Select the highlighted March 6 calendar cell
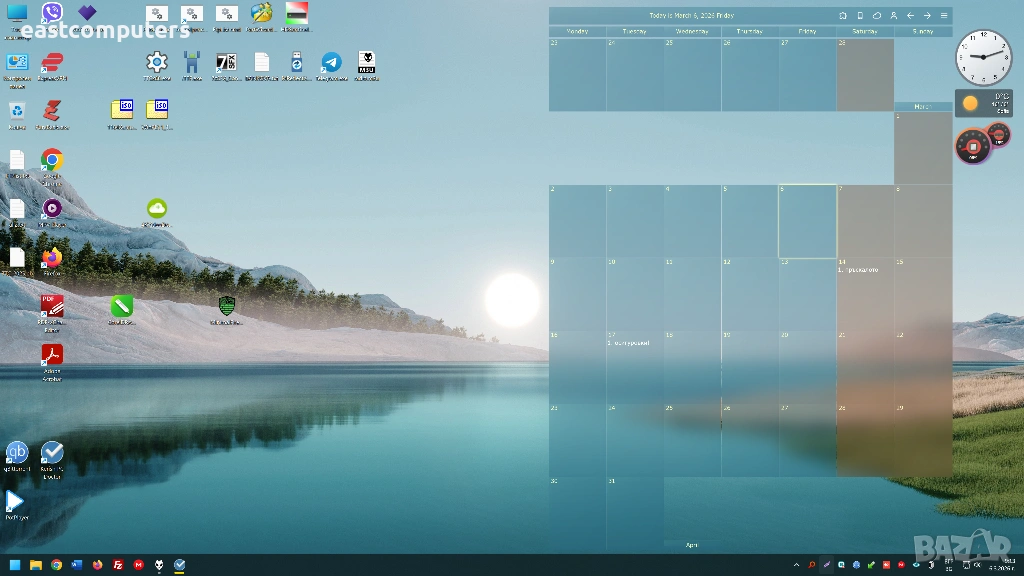1024x576 pixels. tap(807, 221)
